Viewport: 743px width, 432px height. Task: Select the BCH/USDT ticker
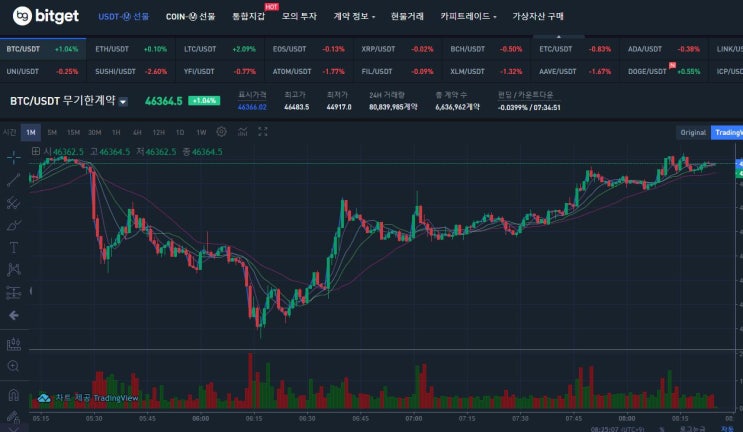pos(486,49)
